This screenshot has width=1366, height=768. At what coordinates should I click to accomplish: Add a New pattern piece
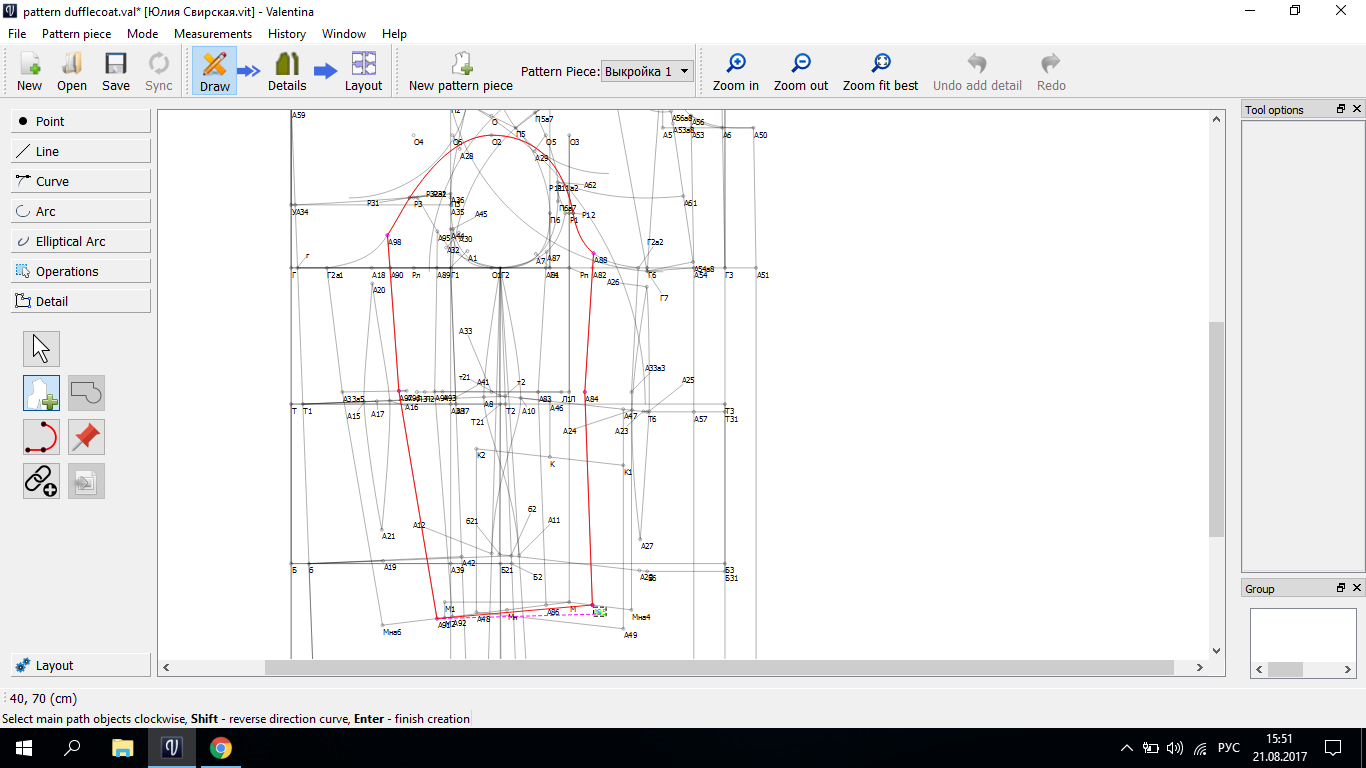click(x=461, y=72)
